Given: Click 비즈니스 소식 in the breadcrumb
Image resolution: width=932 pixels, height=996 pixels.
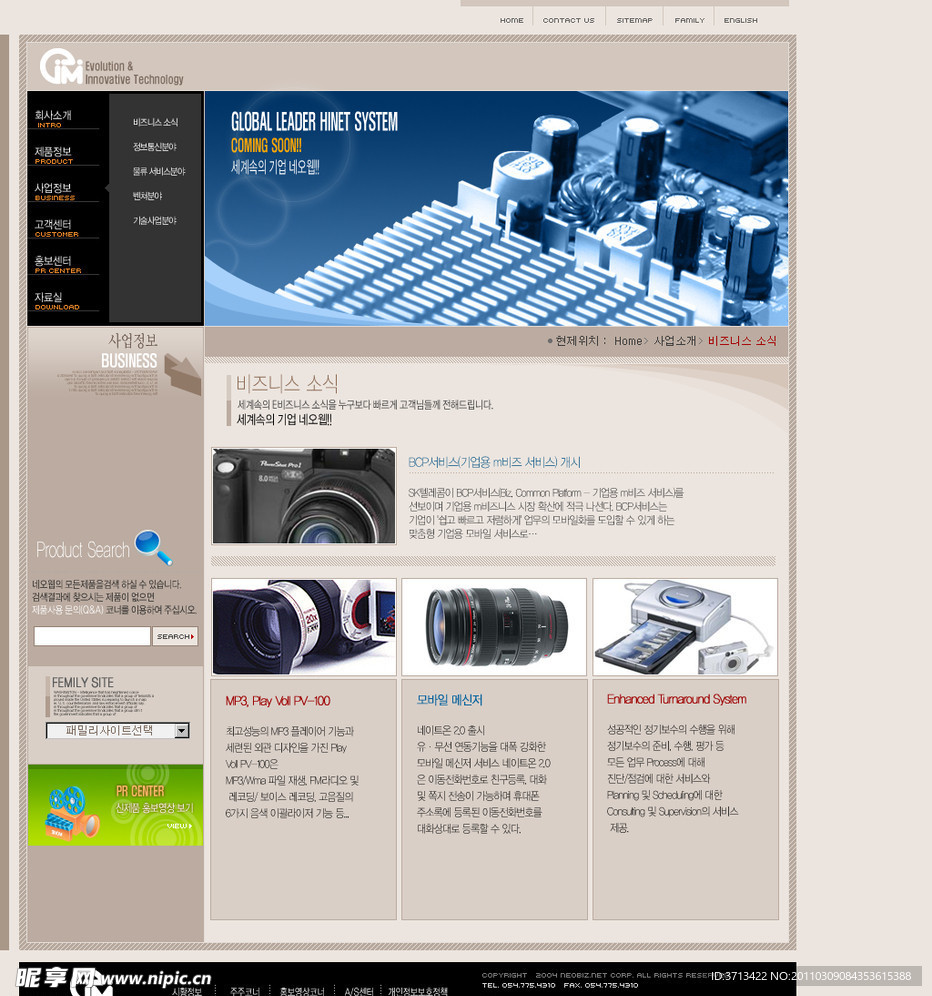Looking at the screenshot, I should pos(742,341).
